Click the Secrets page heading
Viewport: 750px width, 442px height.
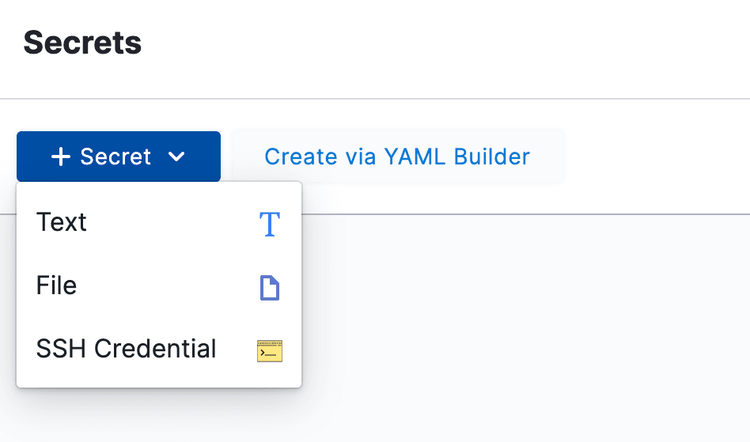pyautogui.click(x=82, y=43)
